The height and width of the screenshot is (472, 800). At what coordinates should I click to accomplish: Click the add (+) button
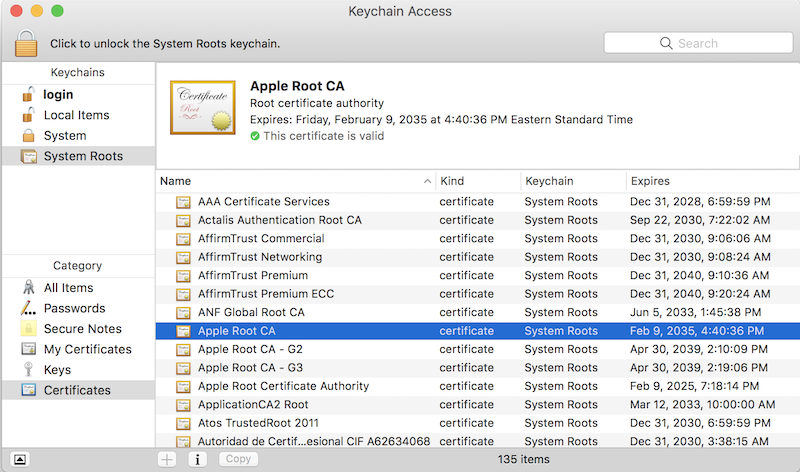coord(167,459)
